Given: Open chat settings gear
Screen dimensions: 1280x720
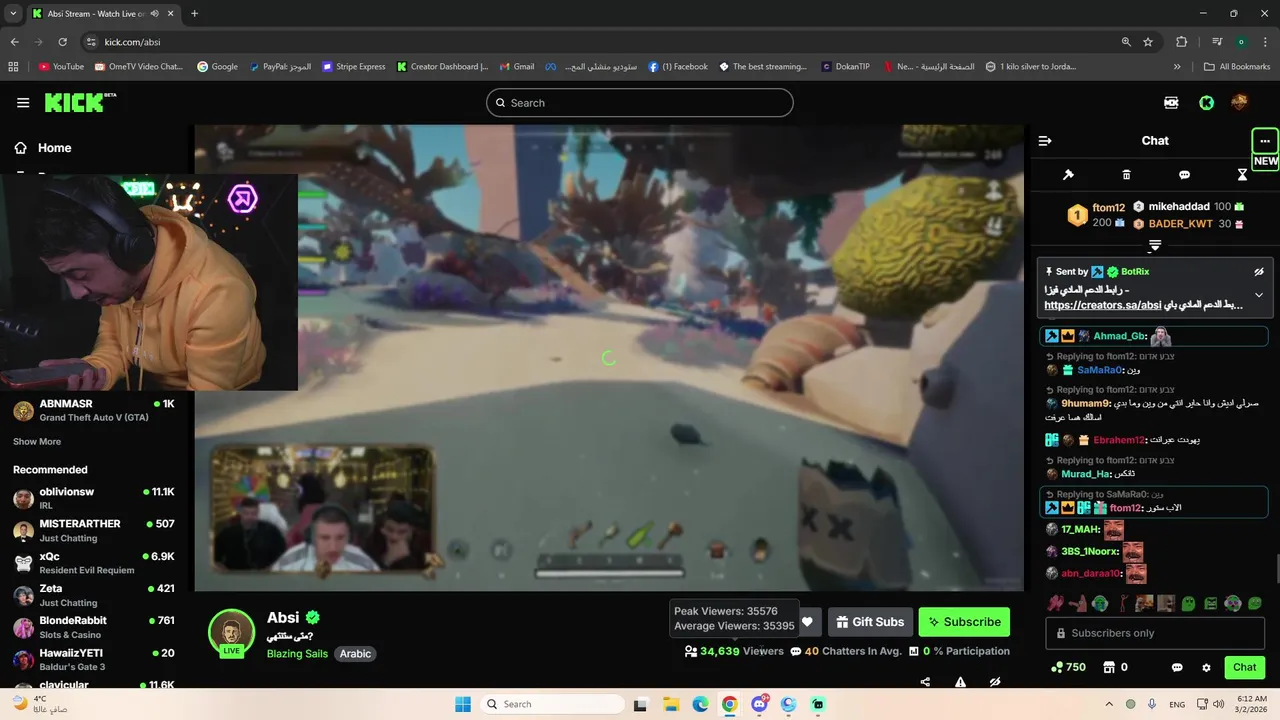Looking at the screenshot, I should click(1206, 667).
